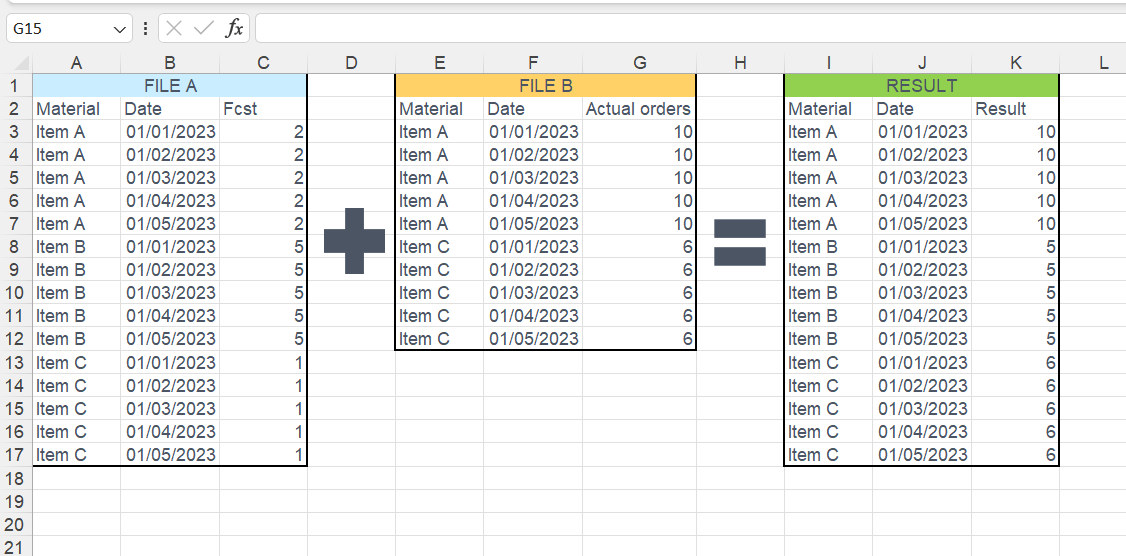Click the Cancel X icon in formula bar
Viewport: 1126px width, 556px height.
coord(175,29)
